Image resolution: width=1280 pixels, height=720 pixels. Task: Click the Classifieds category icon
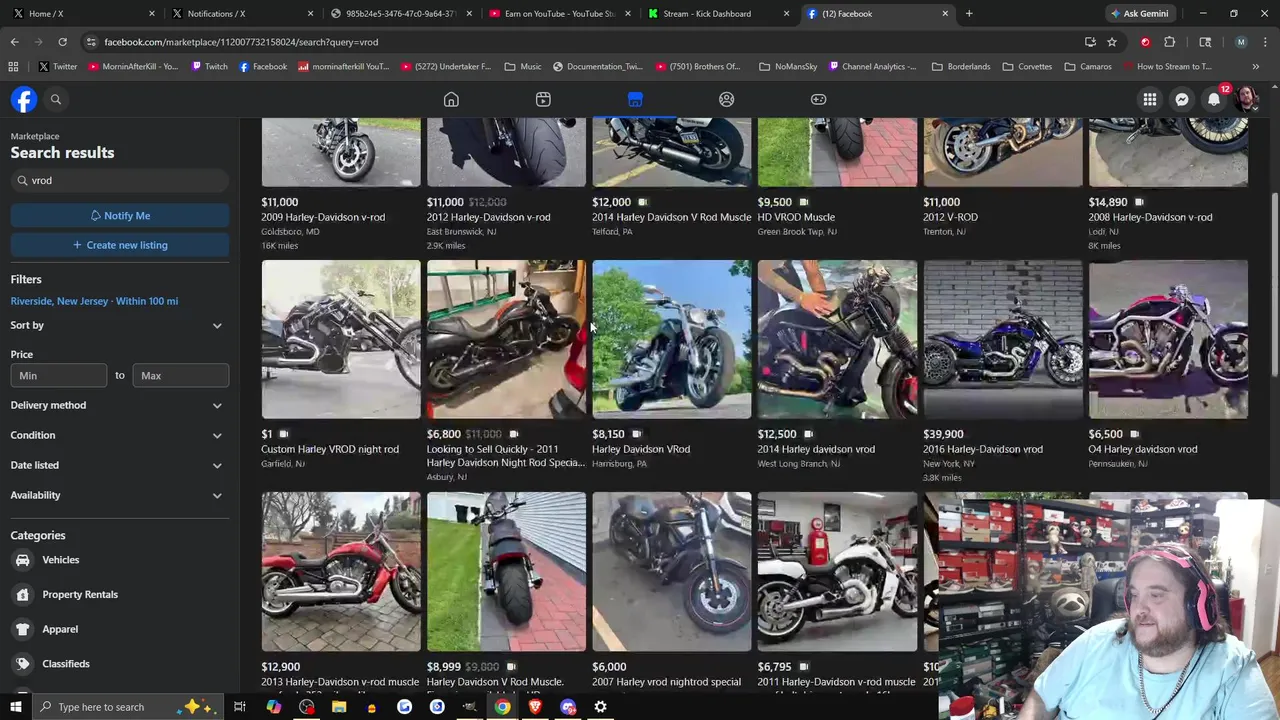[x=23, y=664]
